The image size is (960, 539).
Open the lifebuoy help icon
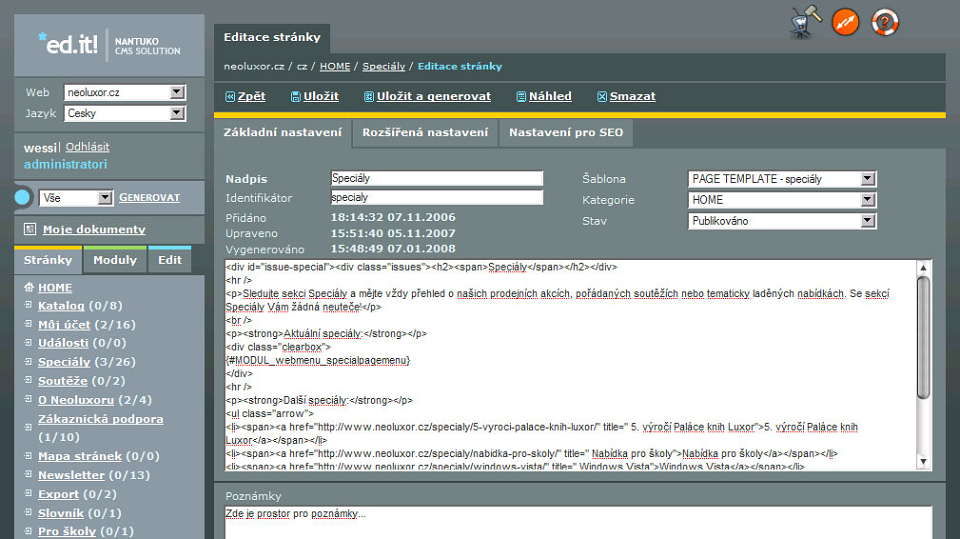coord(885,23)
